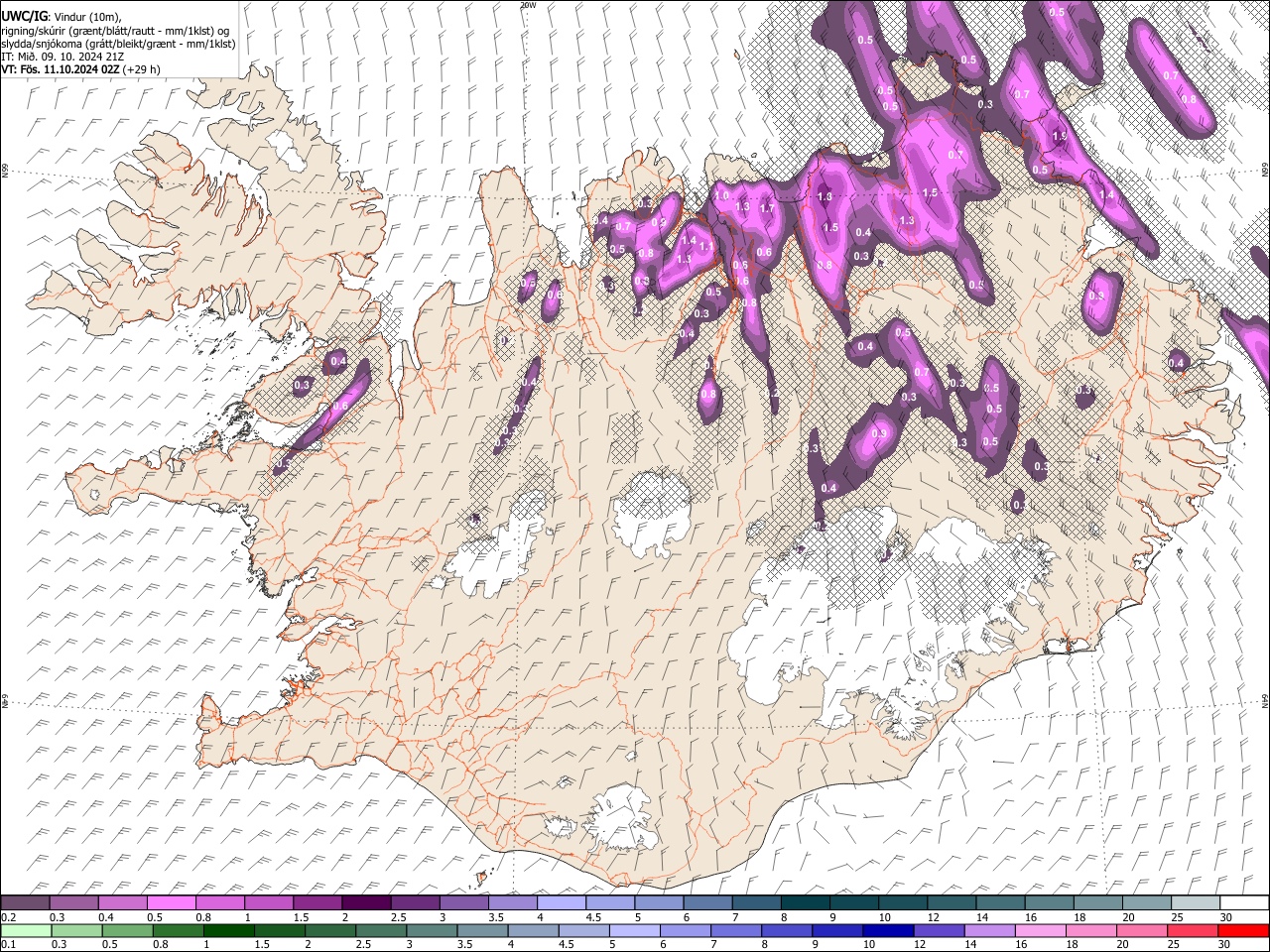Select the light lavender upper swatch between 4 and 4.5
1270x952 pixels.
(x=562, y=903)
